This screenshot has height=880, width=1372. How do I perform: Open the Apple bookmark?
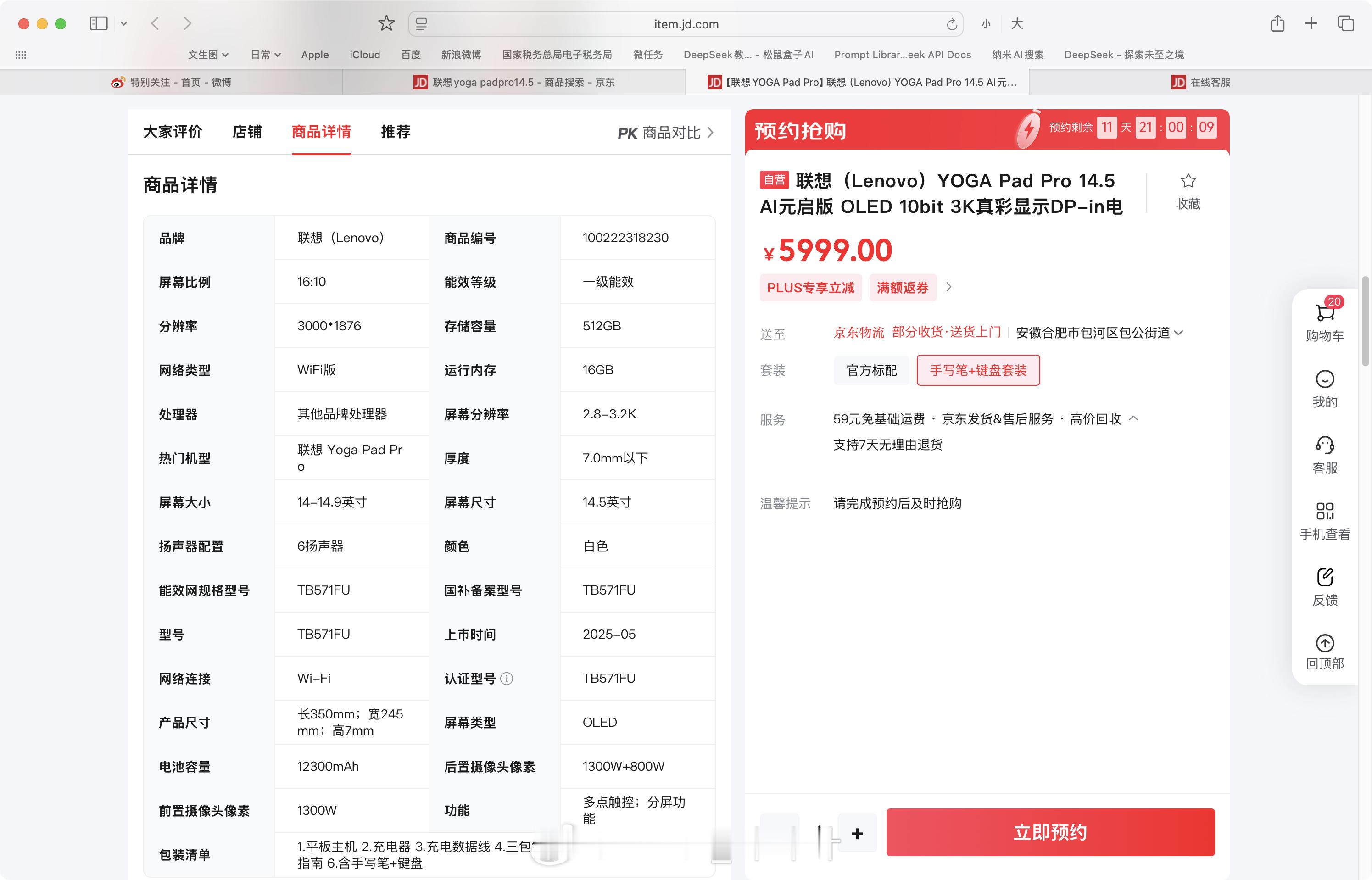[x=315, y=55]
